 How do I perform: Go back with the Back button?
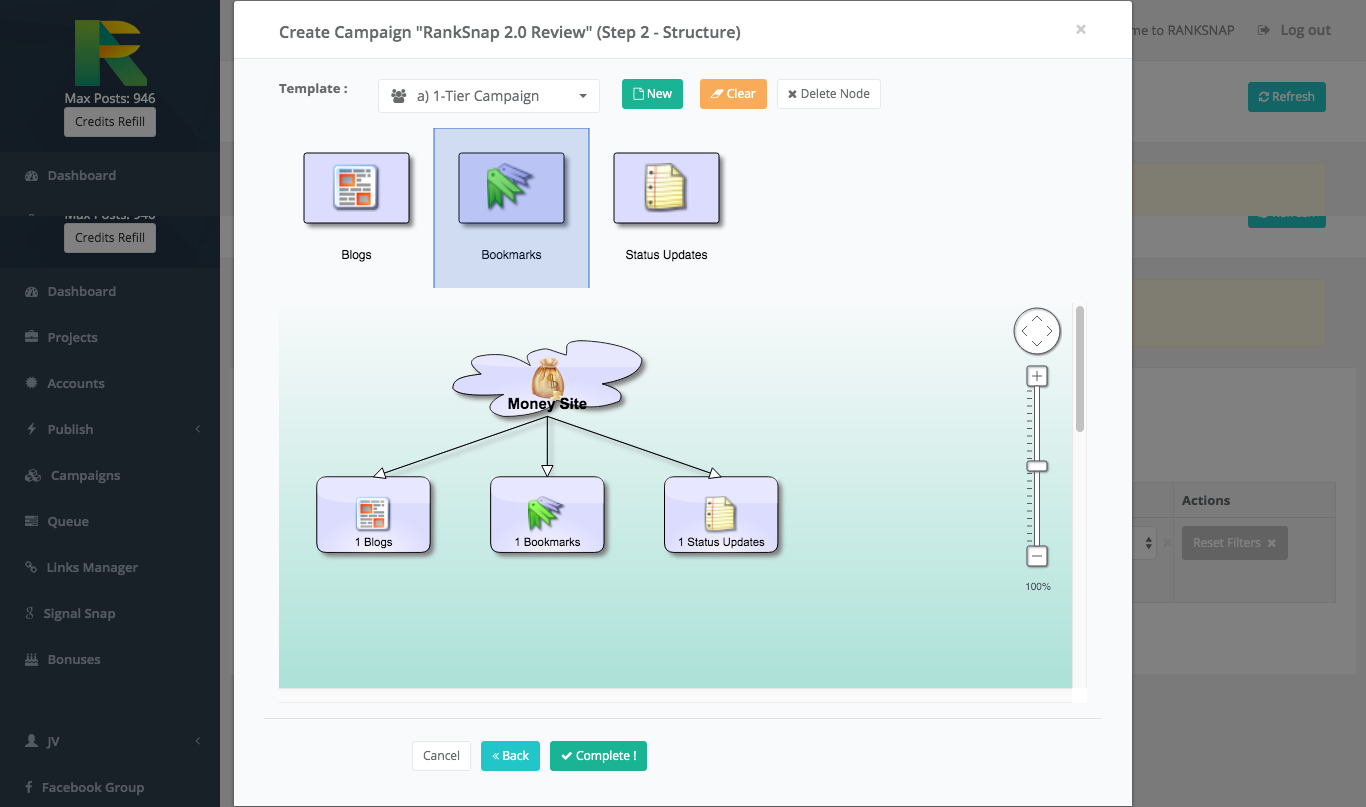click(x=510, y=756)
